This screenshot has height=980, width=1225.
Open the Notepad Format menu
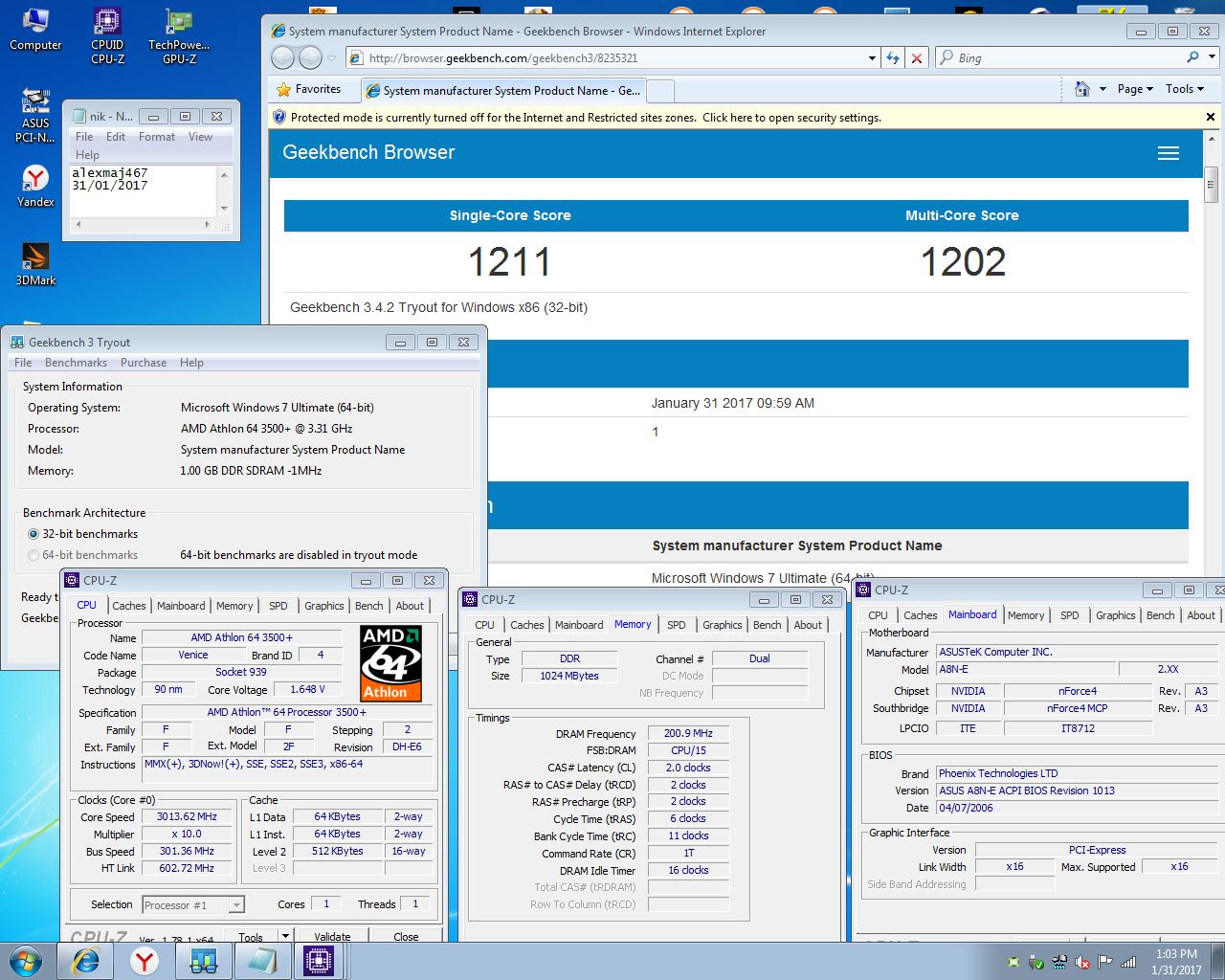click(x=157, y=137)
